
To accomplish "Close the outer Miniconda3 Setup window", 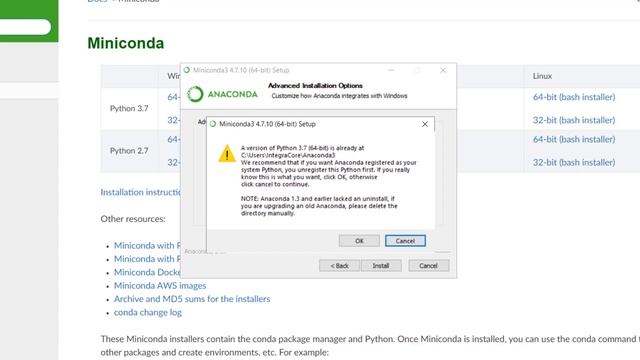I will (443, 70).
